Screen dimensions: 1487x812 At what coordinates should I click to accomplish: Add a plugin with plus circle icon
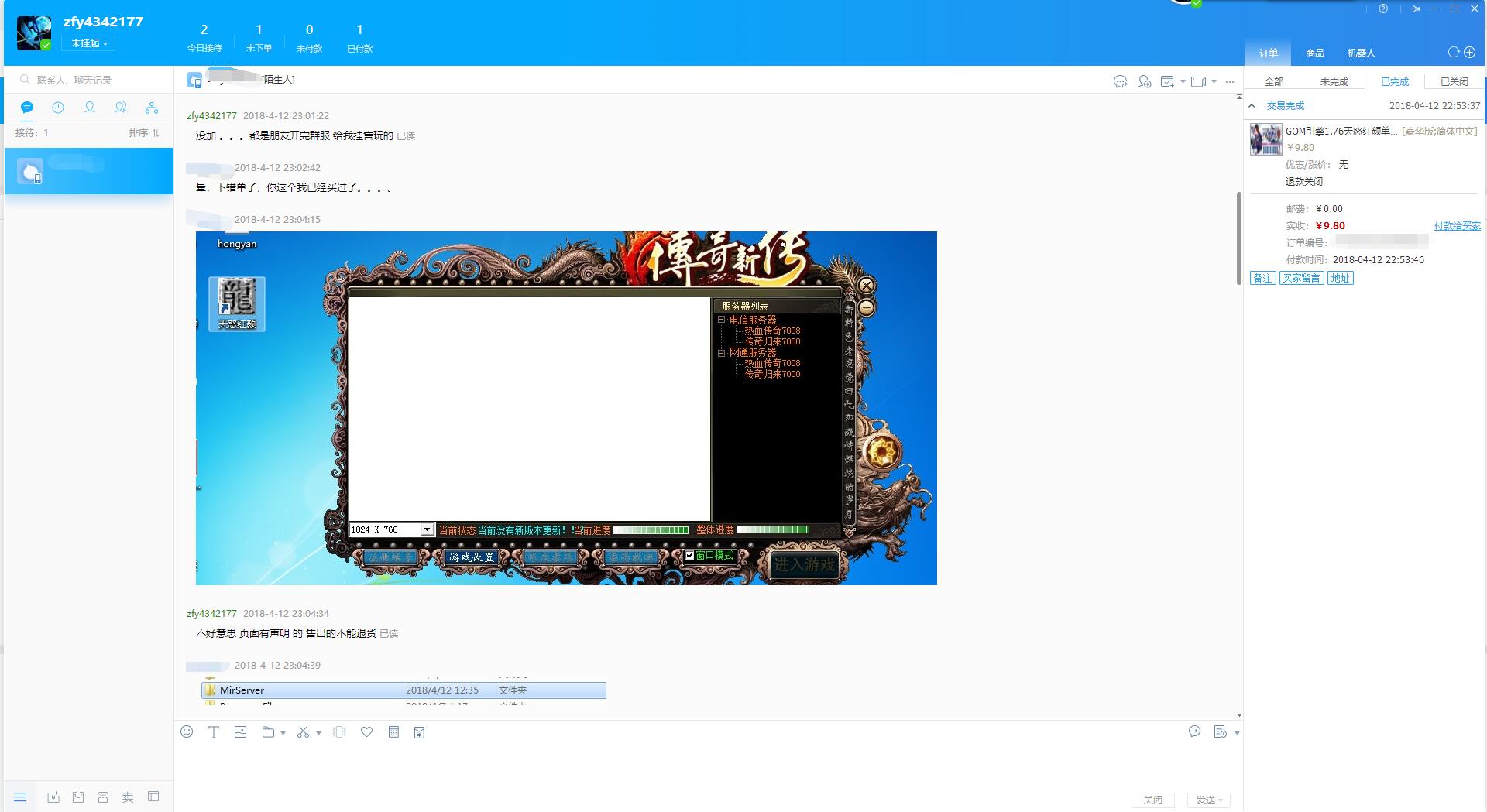point(1469,52)
